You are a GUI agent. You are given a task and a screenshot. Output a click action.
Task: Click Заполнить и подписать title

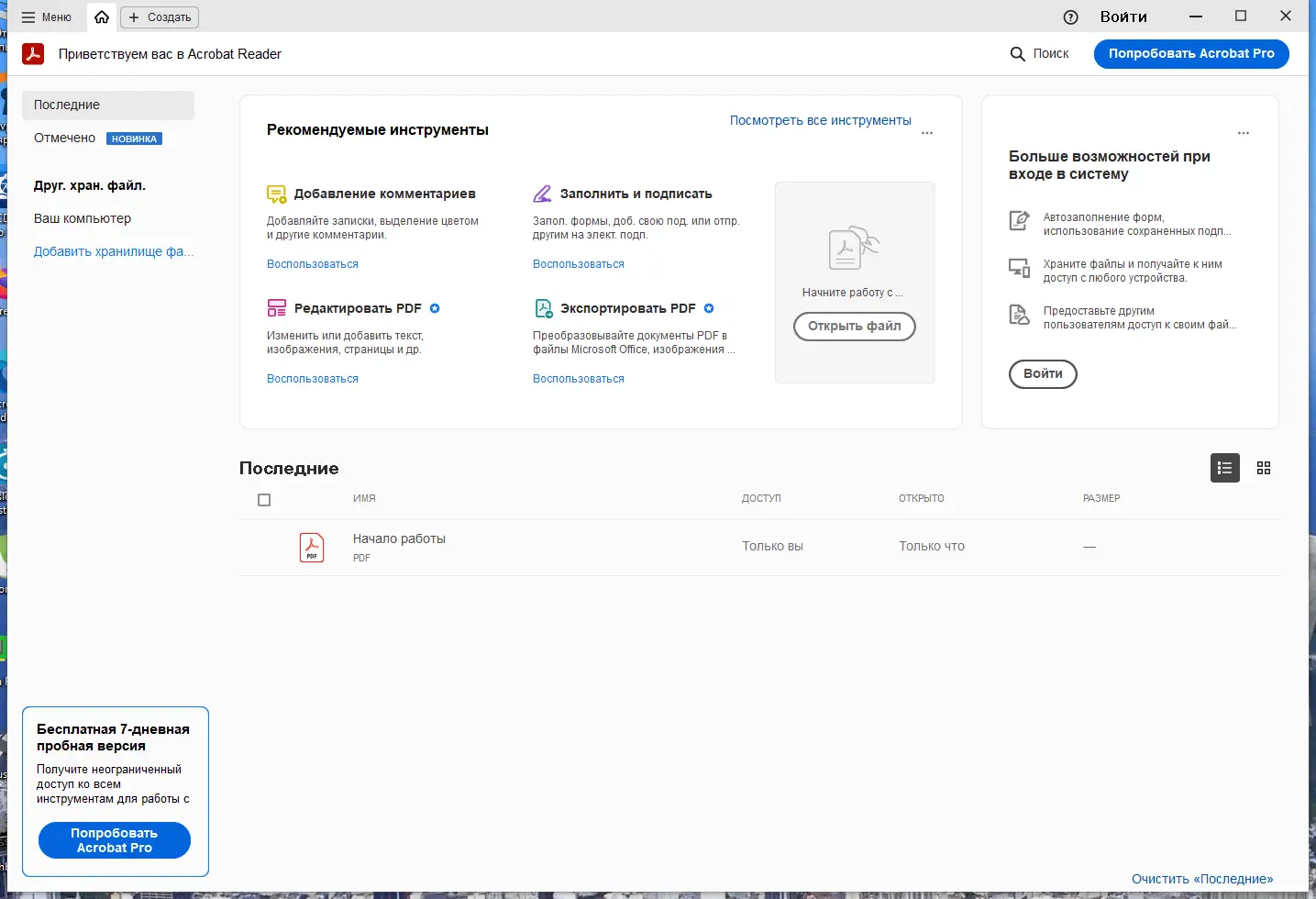636,194
